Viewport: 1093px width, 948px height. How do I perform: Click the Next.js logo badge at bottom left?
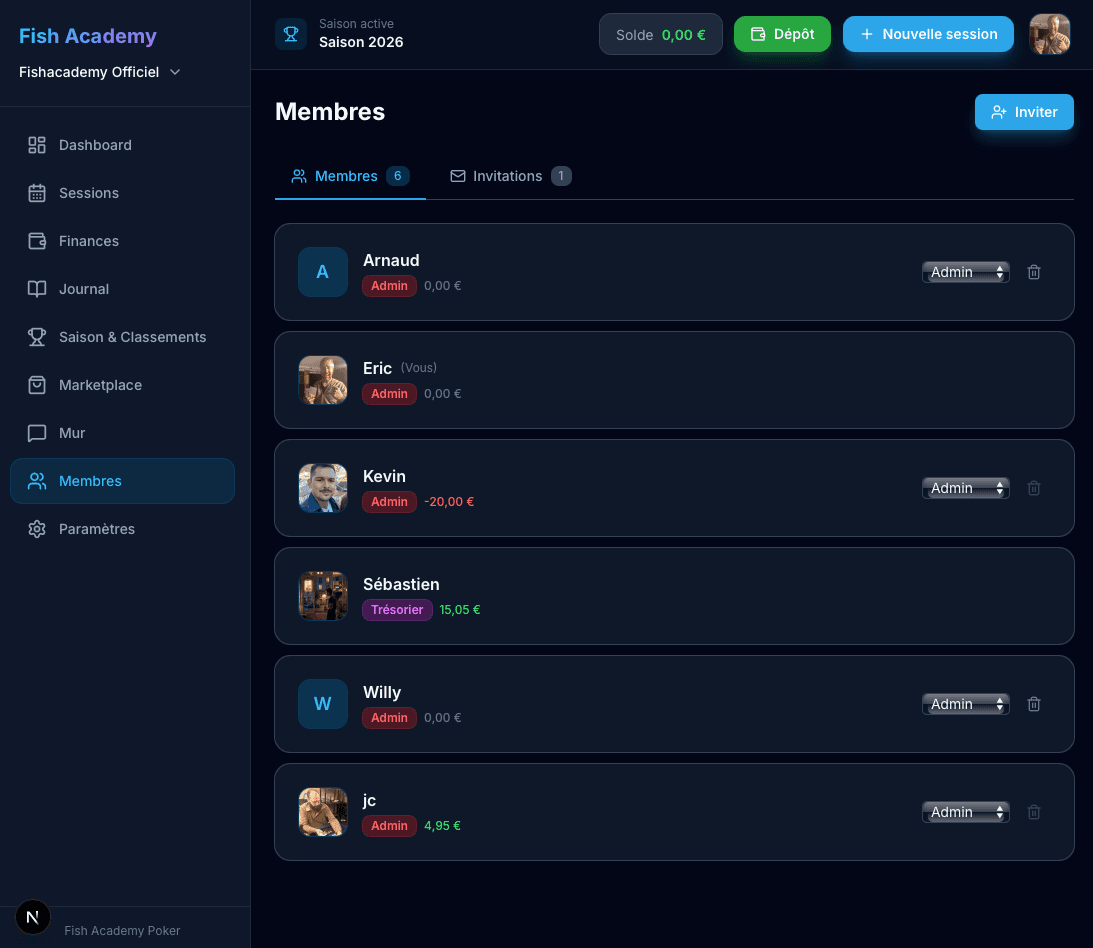(x=33, y=917)
